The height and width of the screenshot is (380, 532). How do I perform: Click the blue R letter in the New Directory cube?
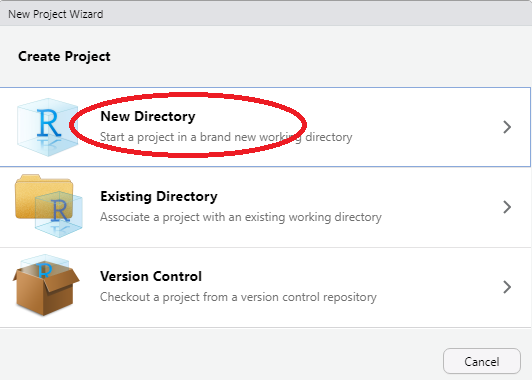(49, 123)
